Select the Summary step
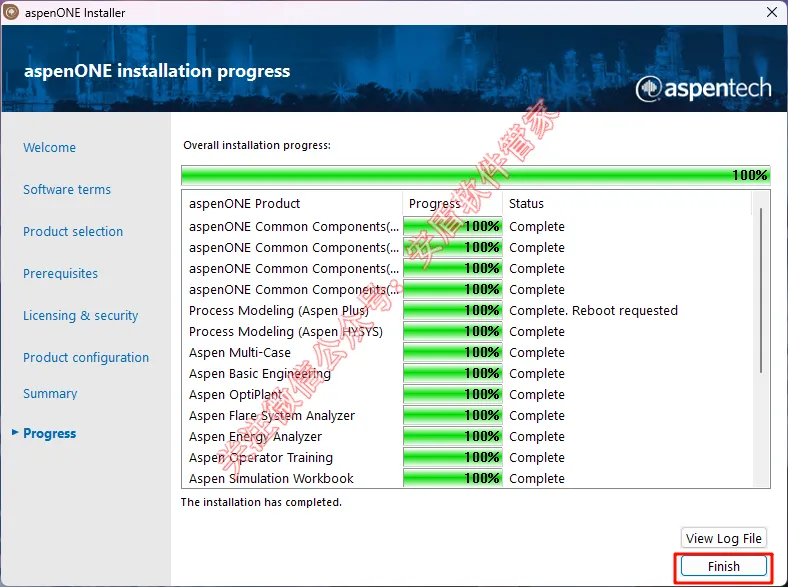Screen dimensions: 788x587 [x=50, y=394]
